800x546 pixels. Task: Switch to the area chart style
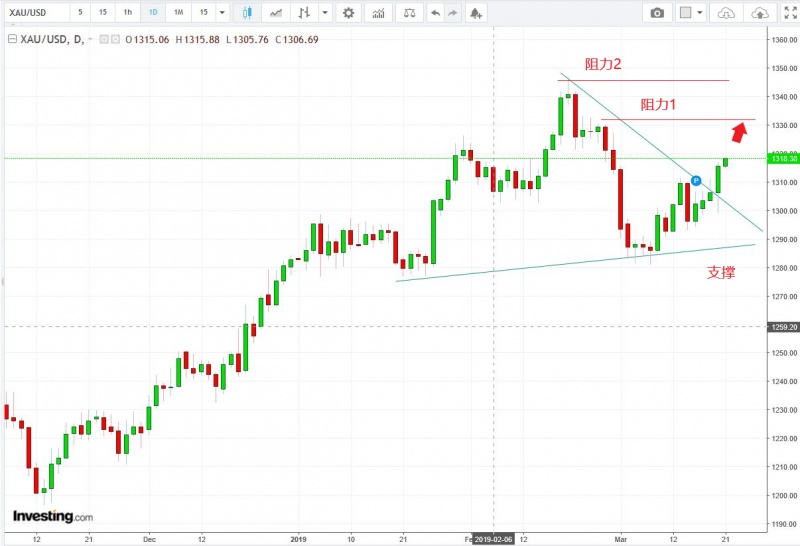click(276, 13)
